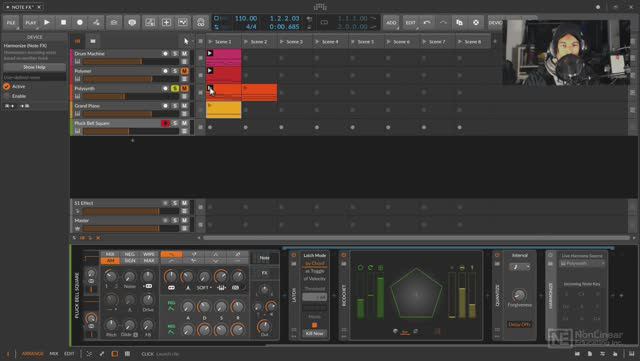640x361 pixels.
Task: Launch the Polymer clip in Scene 1
Action: click(210, 70)
